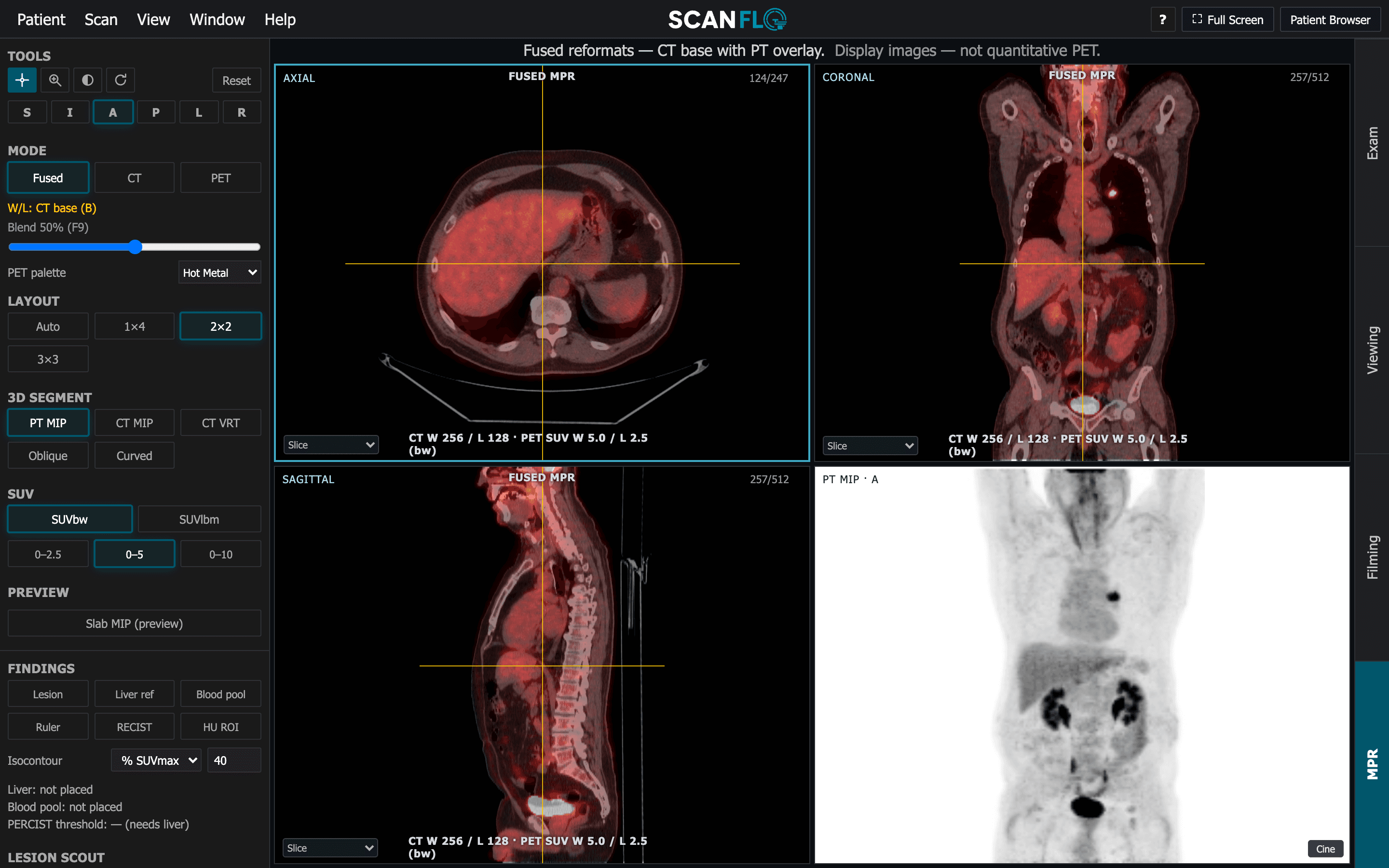Select the crosshair tool icon

pyautogui.click(x=22, y=80)
